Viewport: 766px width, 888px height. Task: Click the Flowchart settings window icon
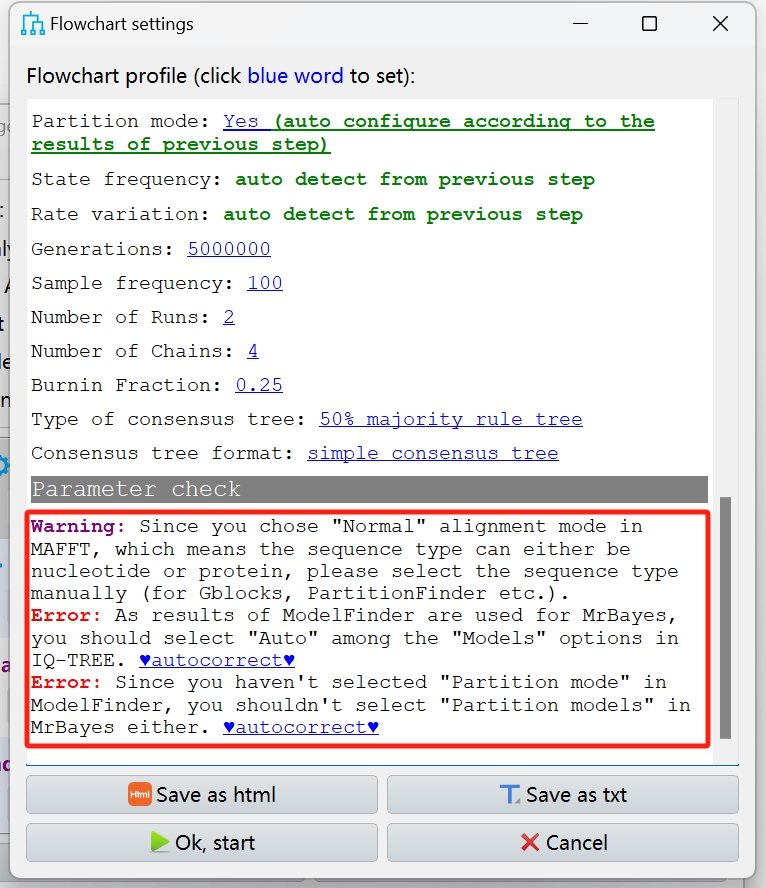click(x=33, y=24)
